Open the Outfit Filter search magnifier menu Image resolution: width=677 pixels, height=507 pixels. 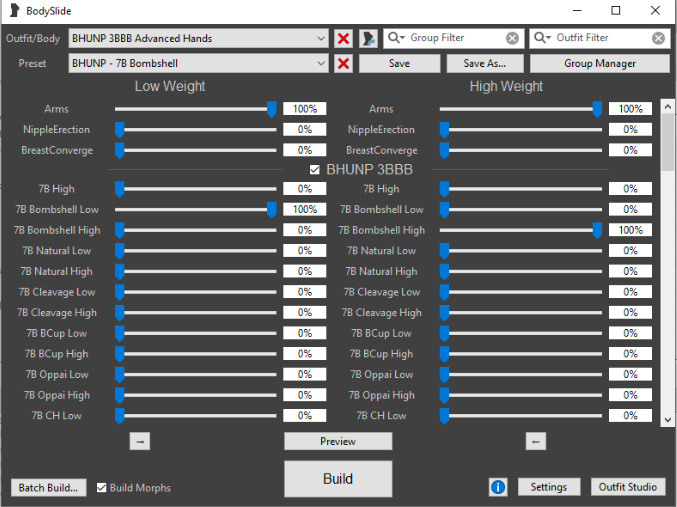(x=542, y=38)
